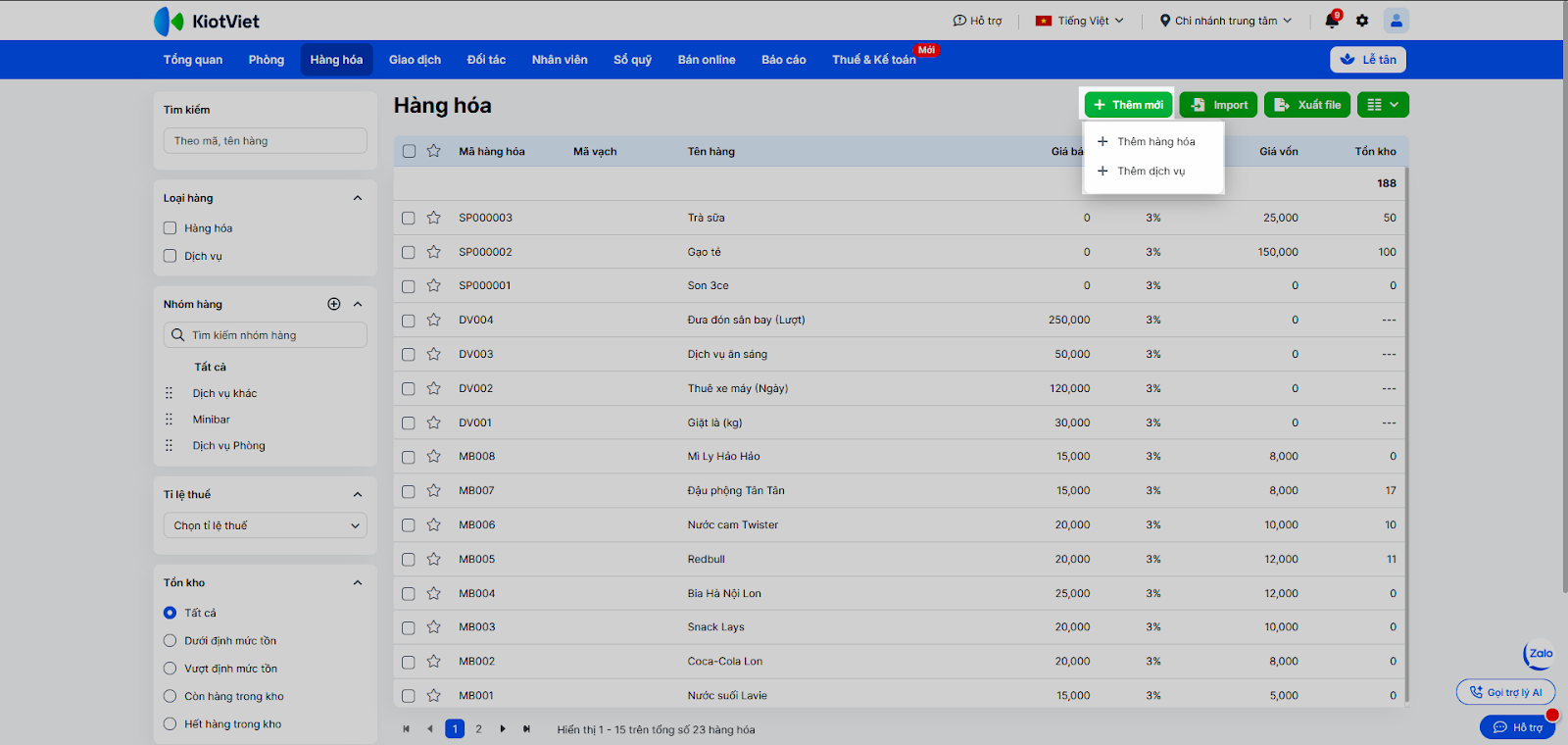This screenshot has width=1568, height=745.
Task: Open the notifications bell
Action: 1332,20
